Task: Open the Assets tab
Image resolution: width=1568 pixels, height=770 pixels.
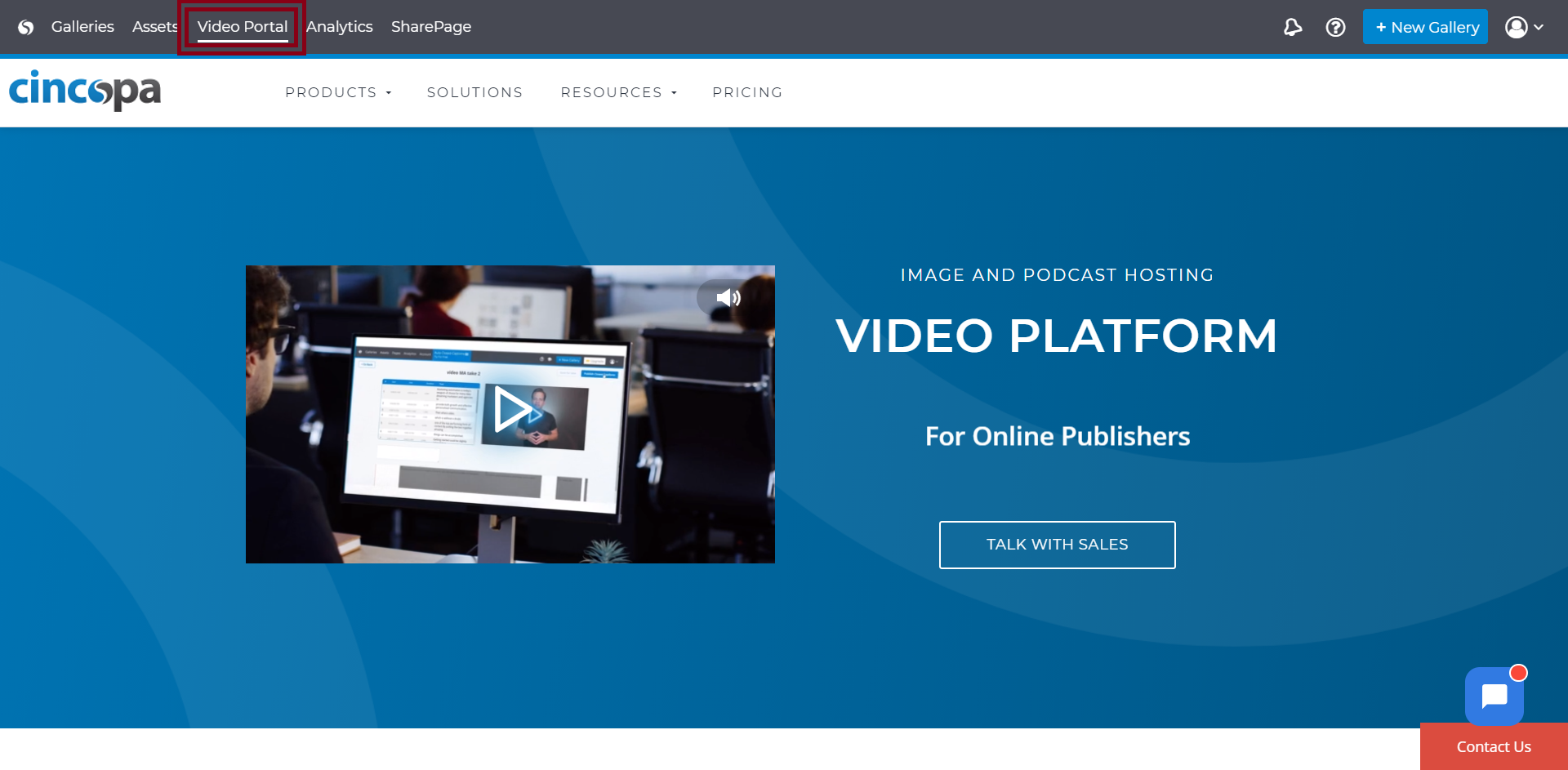Action: point(154,27)
